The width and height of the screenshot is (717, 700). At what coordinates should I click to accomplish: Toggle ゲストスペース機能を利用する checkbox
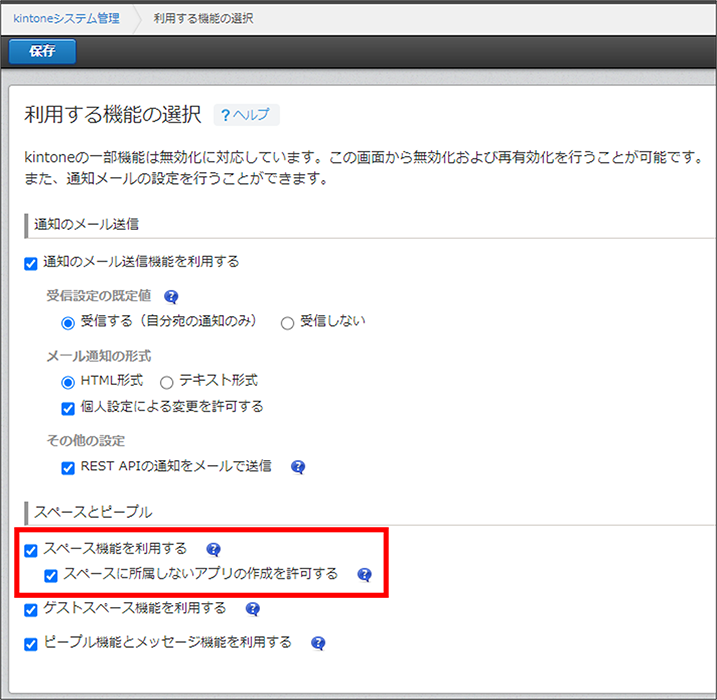point(31,610)
